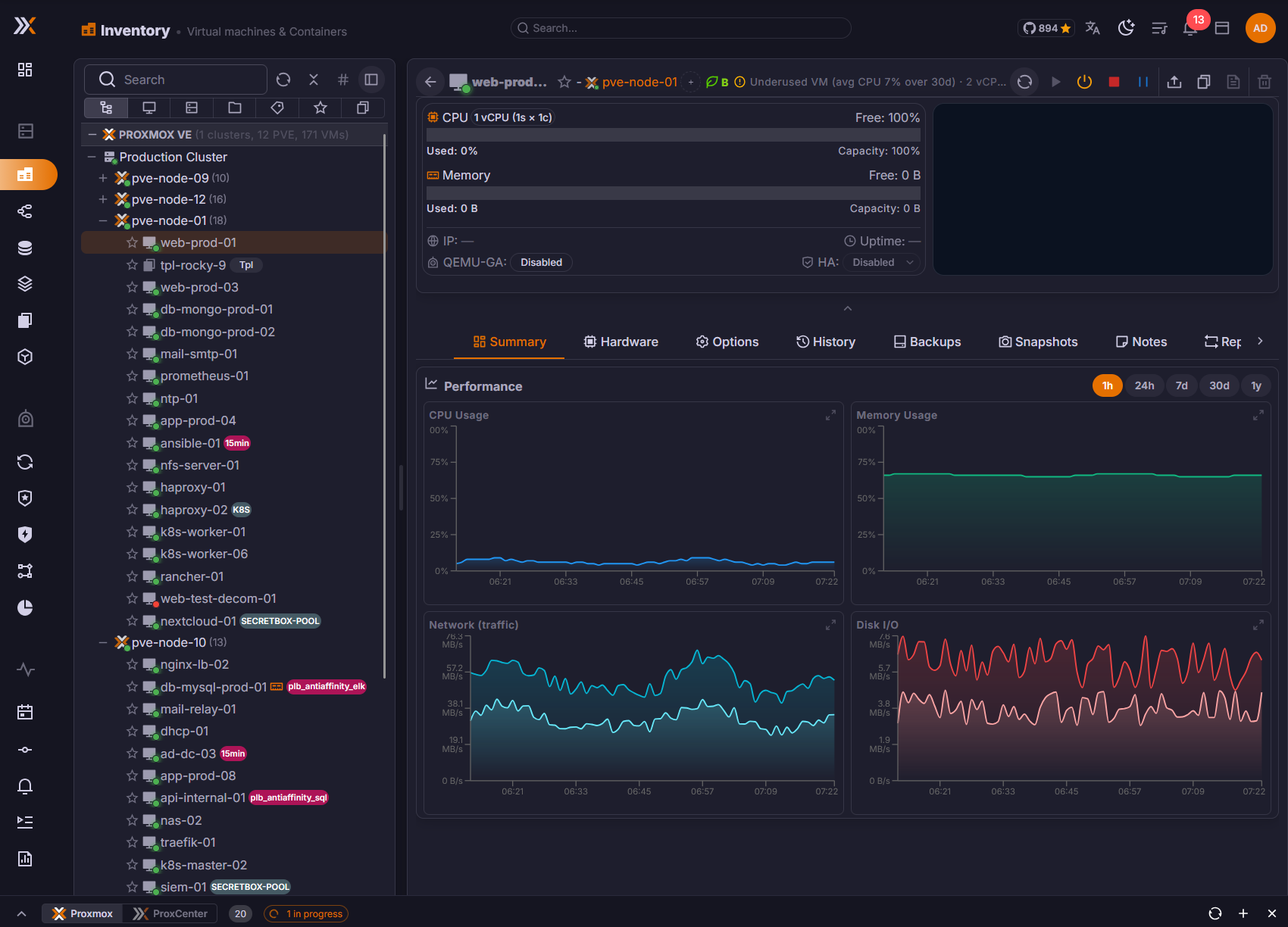1288x927 pixels.
Task: Expand pve-node-09
Action: (103, 178)
